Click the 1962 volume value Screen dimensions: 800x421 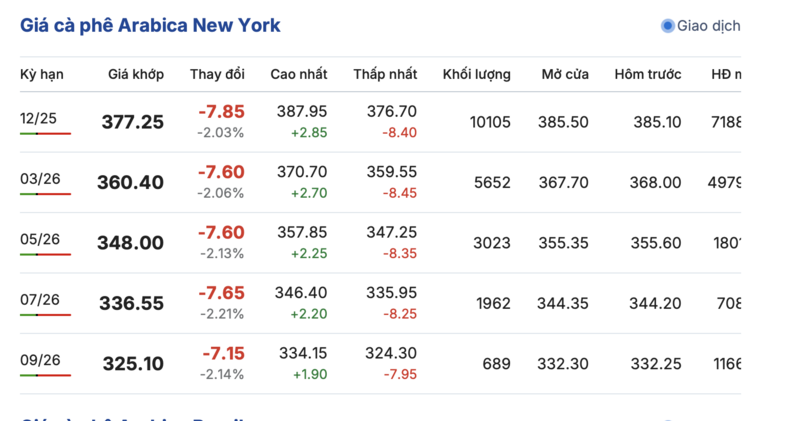[492, 304]
